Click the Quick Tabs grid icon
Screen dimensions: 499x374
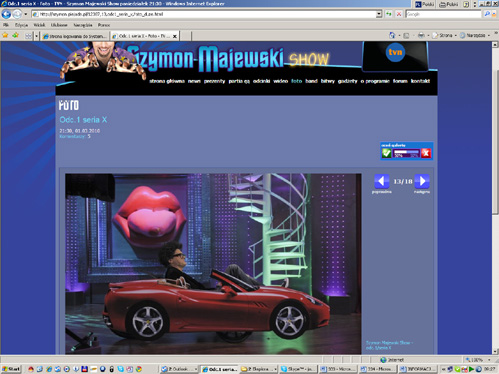coord(28,36)
